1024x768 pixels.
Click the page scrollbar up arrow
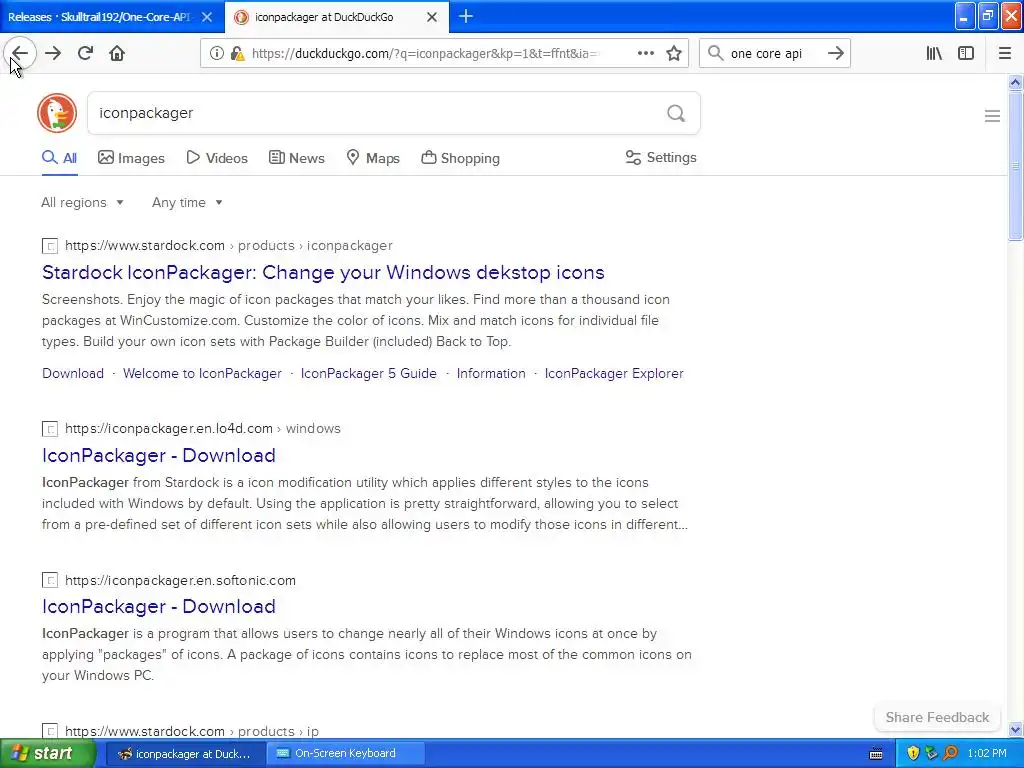point(1015,82)
